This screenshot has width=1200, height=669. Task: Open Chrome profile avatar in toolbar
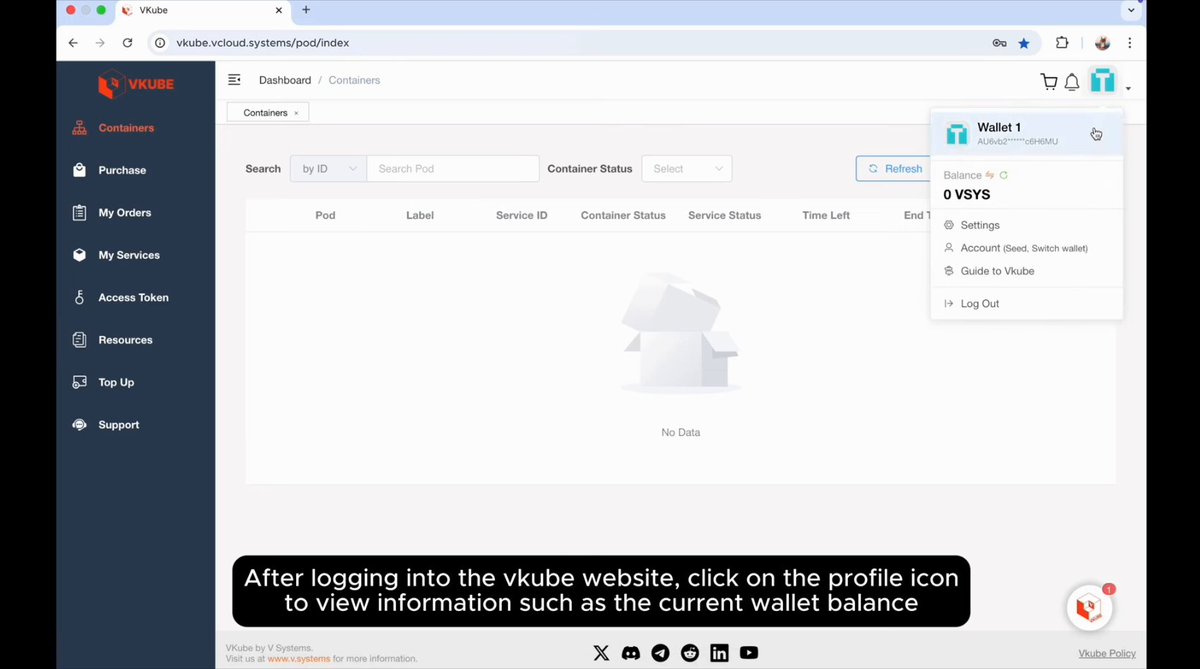coord(1102,43)
